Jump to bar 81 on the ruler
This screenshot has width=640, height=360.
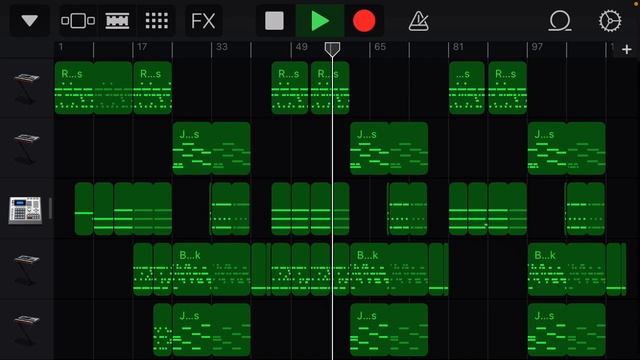pyautogui.click(x=458, y=47)
